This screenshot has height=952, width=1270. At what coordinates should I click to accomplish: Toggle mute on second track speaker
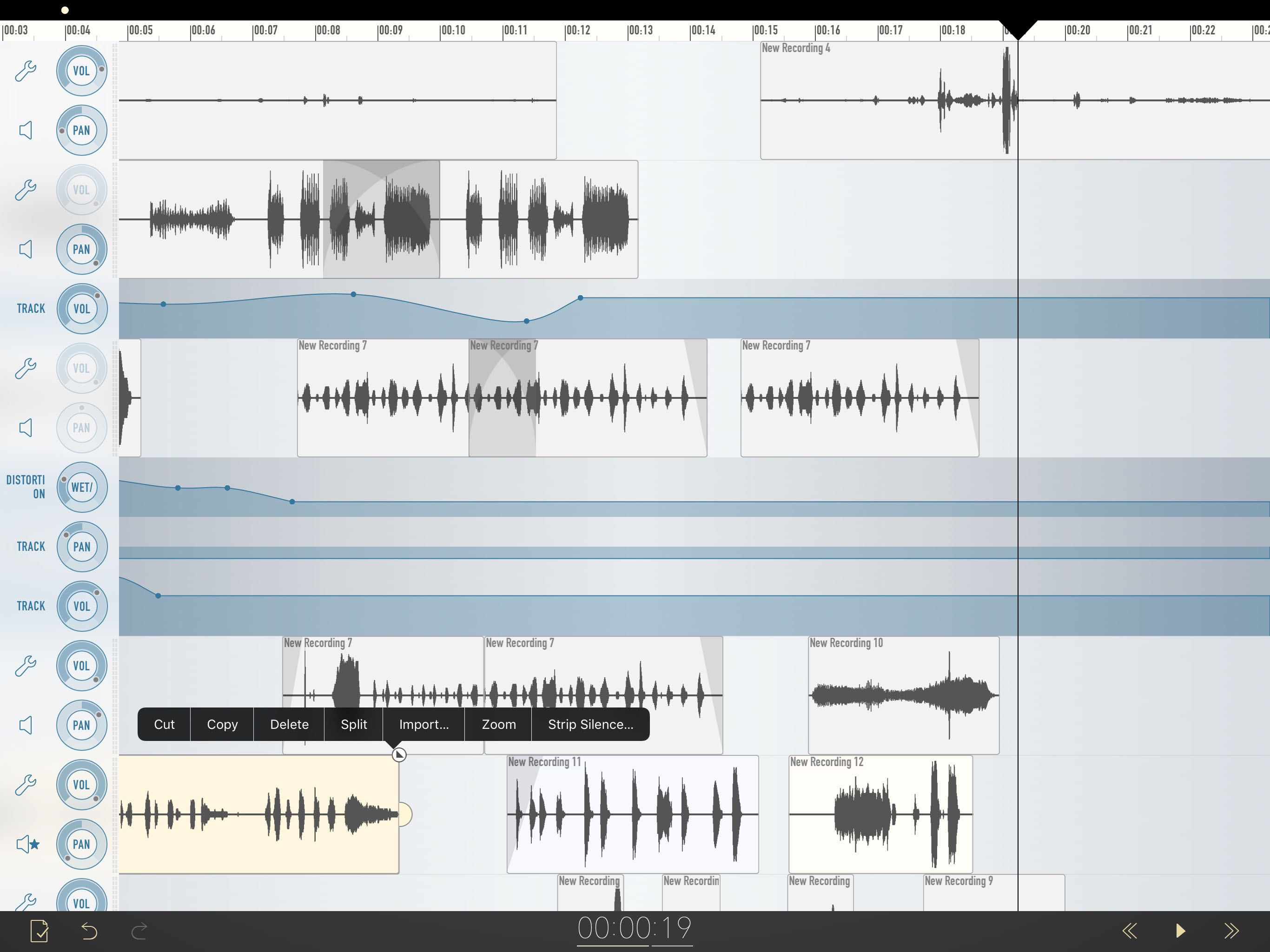26,249
